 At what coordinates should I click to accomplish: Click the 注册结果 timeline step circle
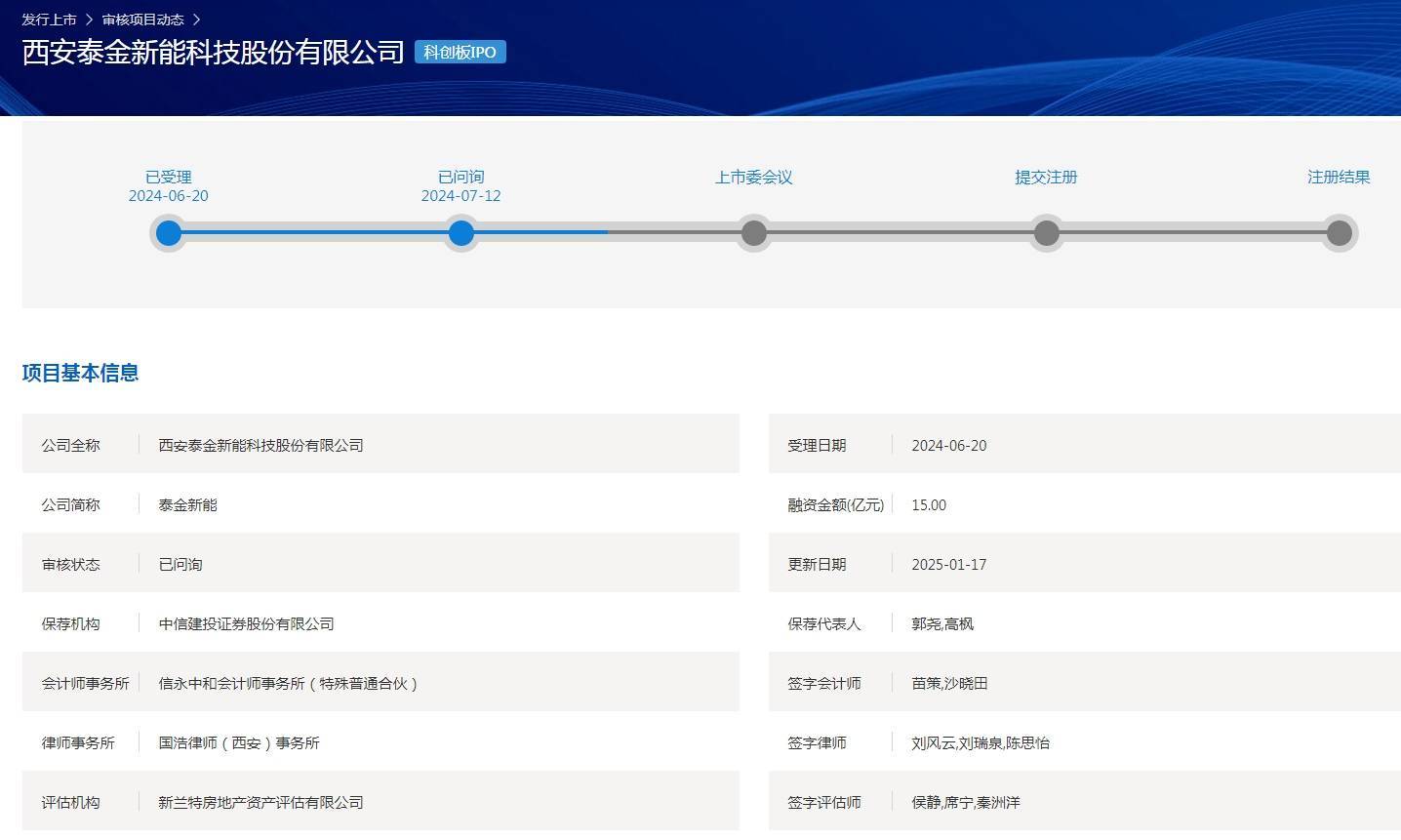(x=1339, y=233)
